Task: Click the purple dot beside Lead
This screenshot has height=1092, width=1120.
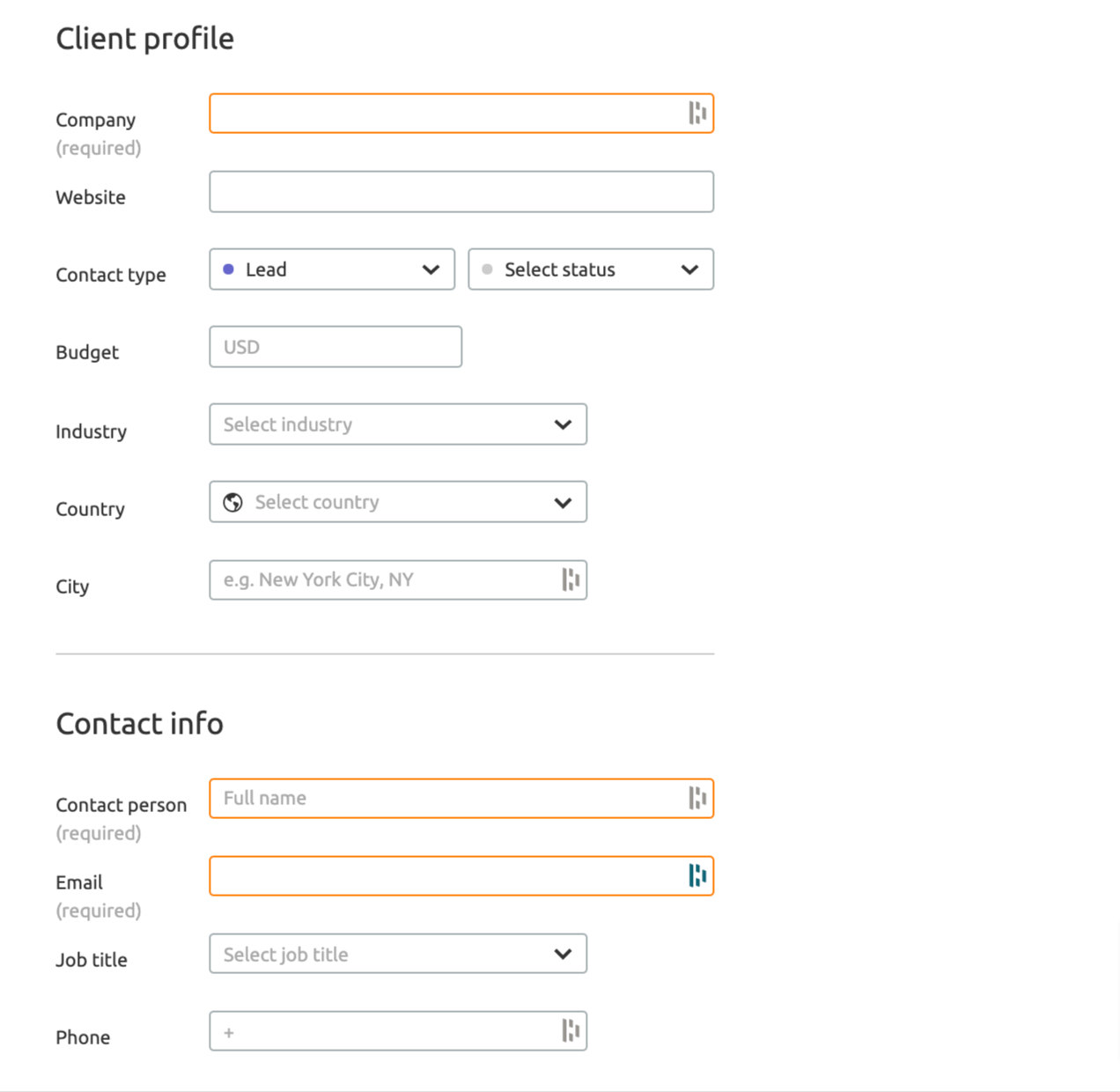Action: click(x=228, y=269)
